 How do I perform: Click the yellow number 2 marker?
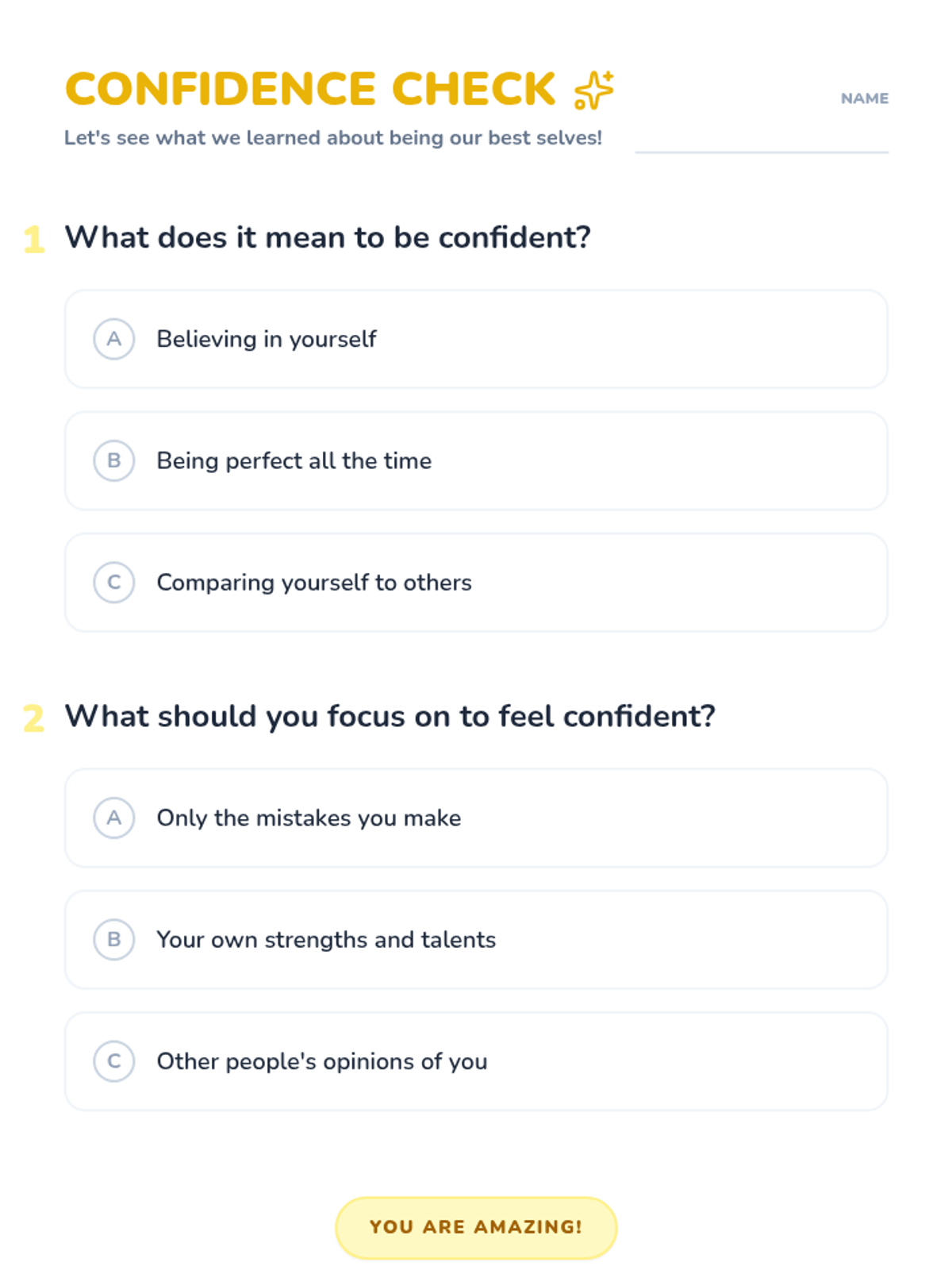[x=34, y=718]
